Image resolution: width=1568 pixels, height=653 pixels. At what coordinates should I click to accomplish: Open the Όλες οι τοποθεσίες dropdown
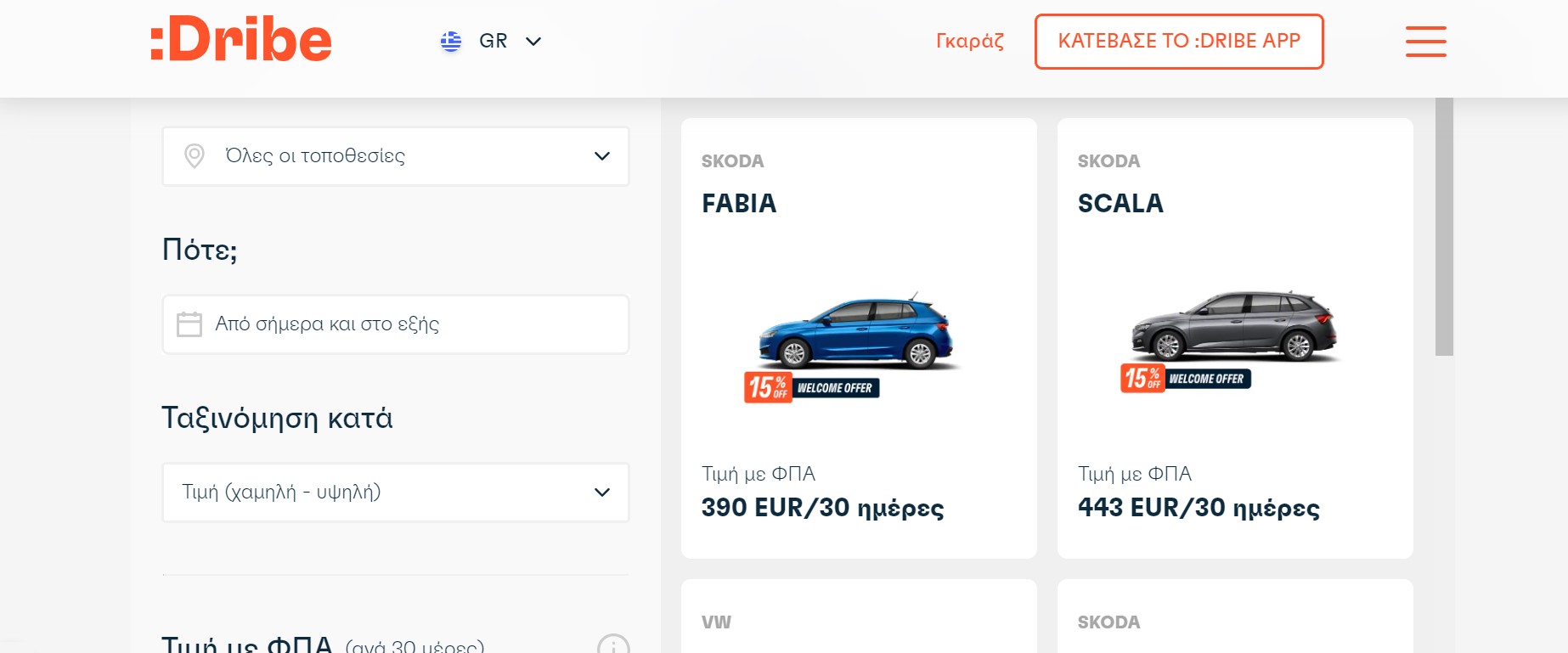point(396,156)
